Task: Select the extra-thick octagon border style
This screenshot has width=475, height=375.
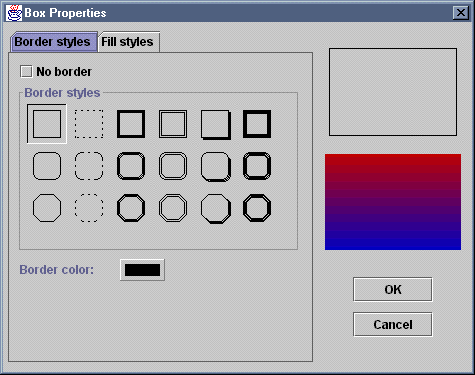Action: 257,208
